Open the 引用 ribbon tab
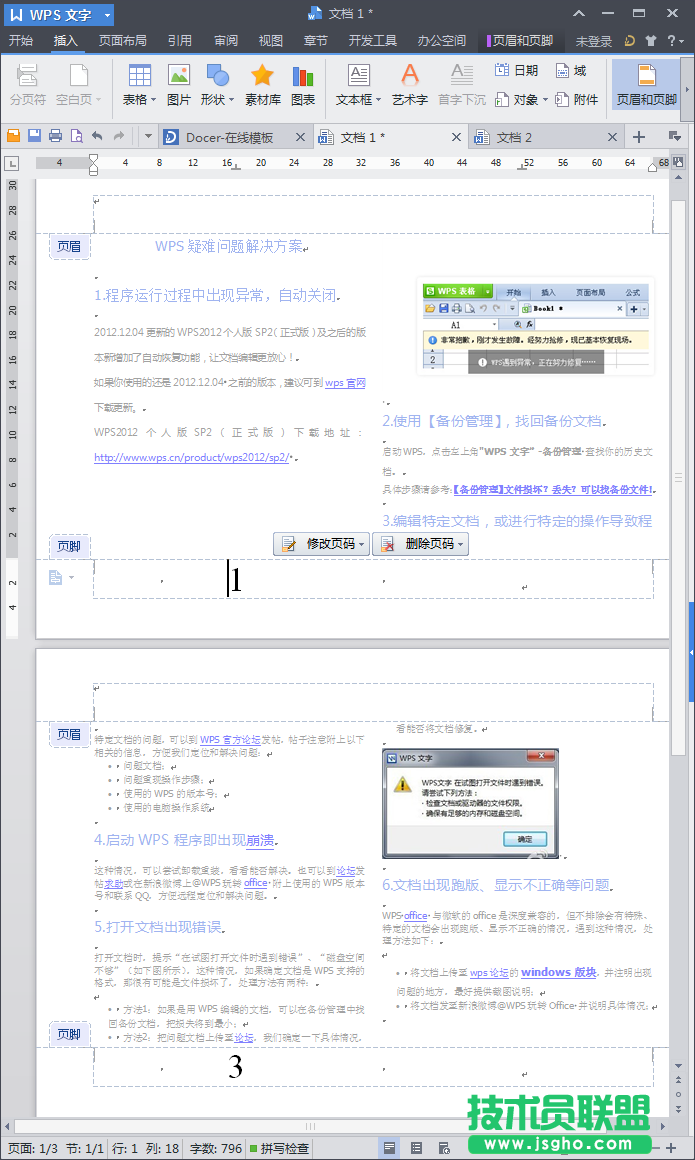The height and width of the screenshot is (1160, 695). tap(180, 41)
